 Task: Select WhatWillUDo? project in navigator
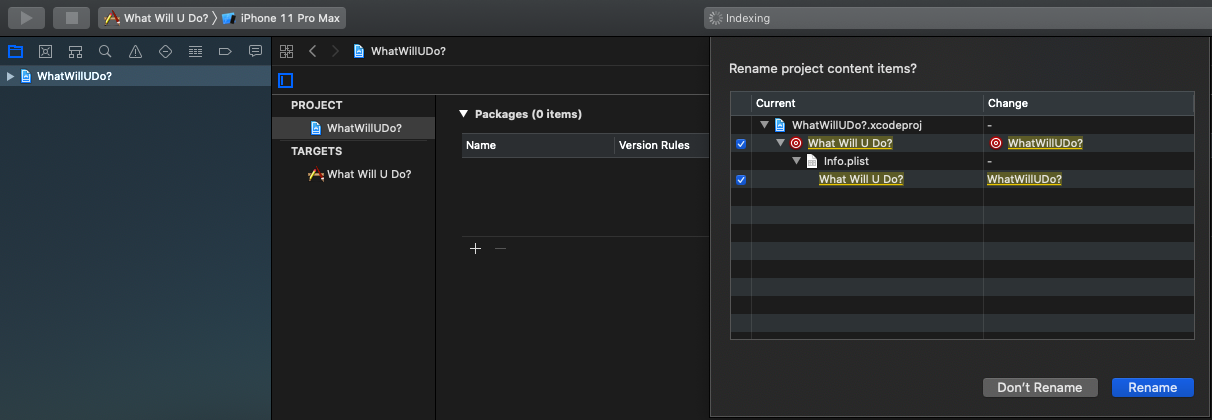click(x=135, y=76)
